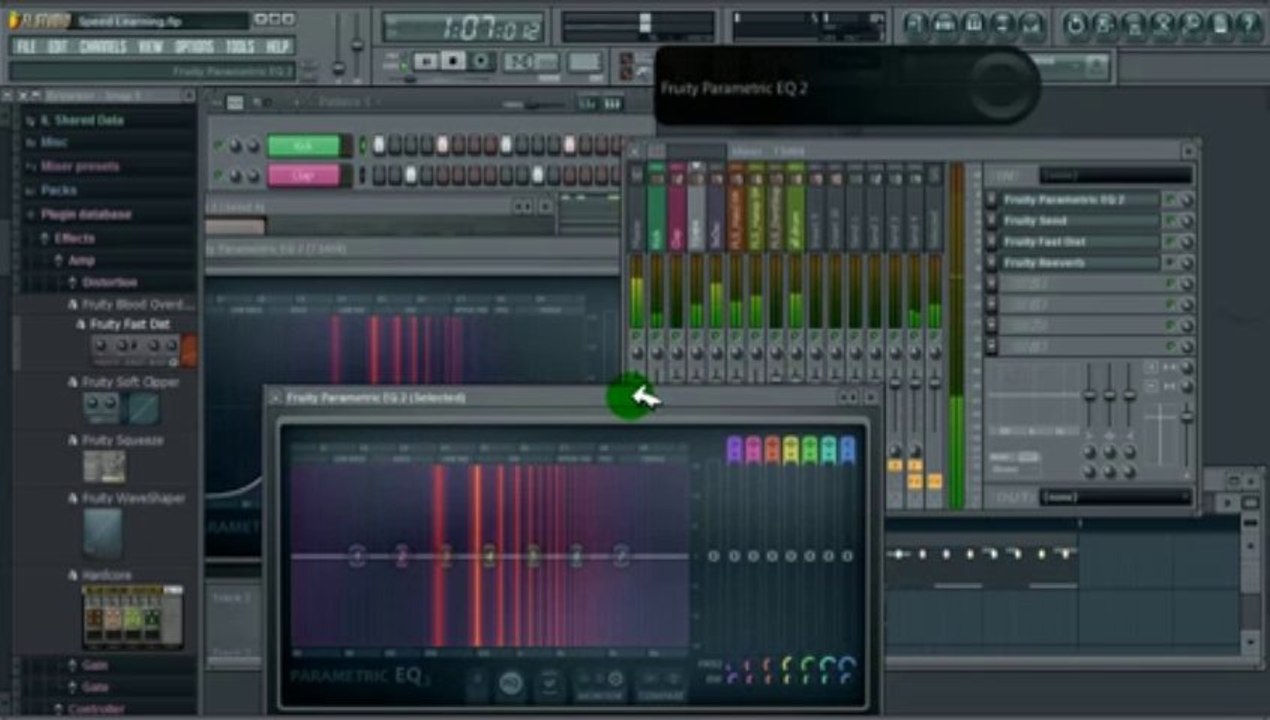The height and width of the screenshot is (720, 1270).
Task: Click the question-mark help icon in top toolbar
Action: [1249, 25]
